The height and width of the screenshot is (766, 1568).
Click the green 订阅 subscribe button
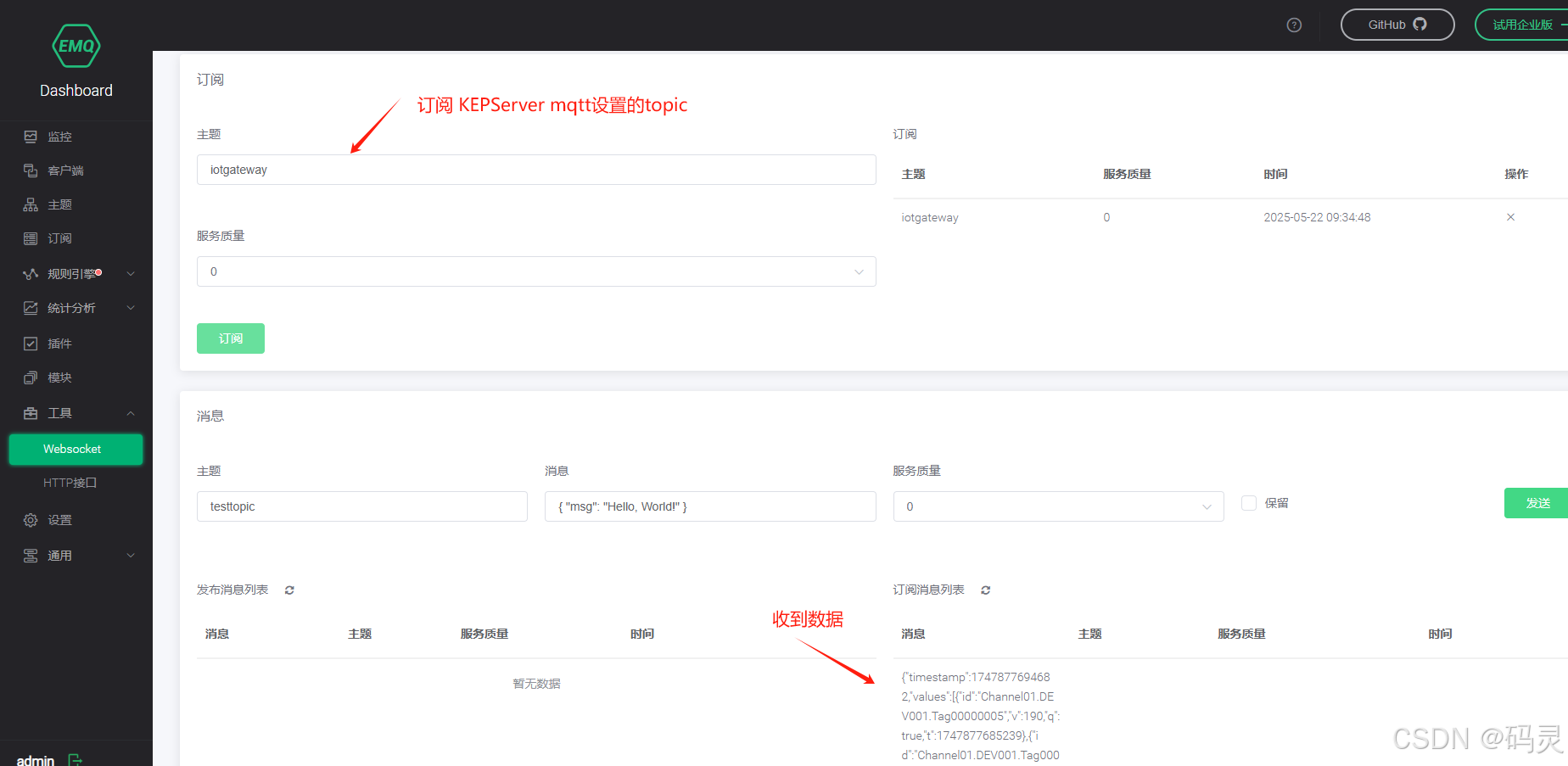pos(231,338)
